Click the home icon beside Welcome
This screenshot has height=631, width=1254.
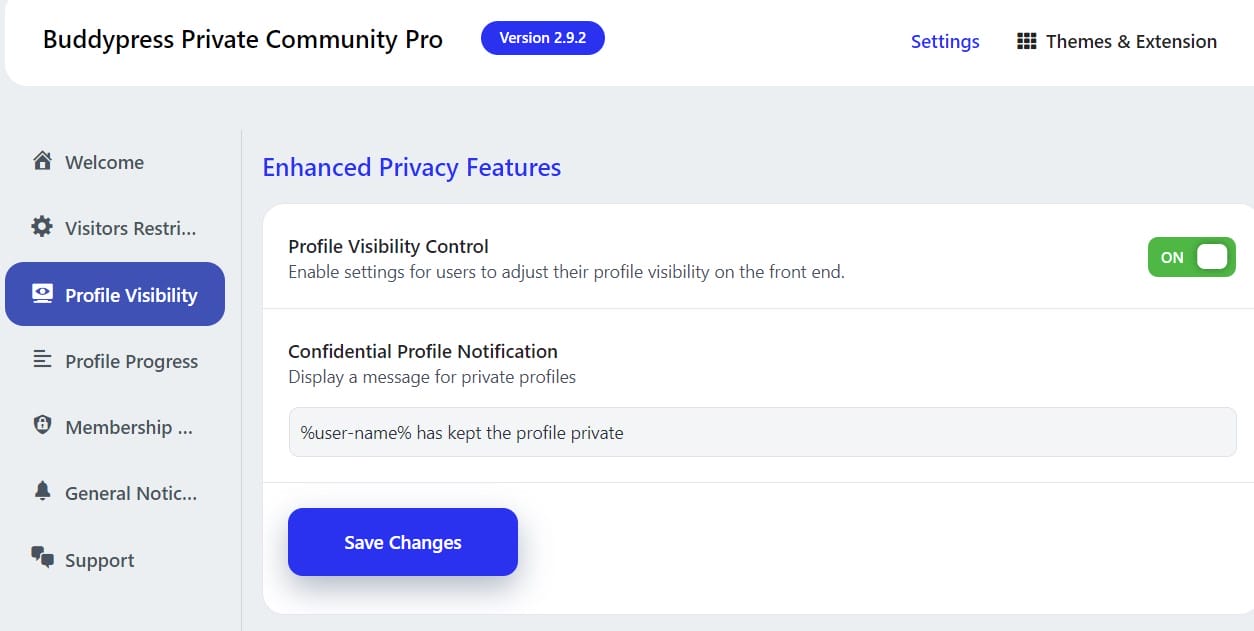(42, 161)
